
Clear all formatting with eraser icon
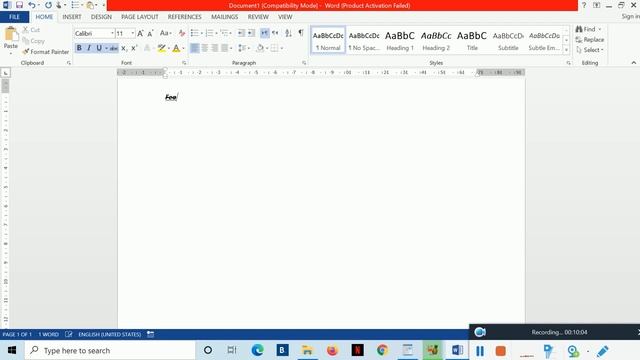[182, 33]
